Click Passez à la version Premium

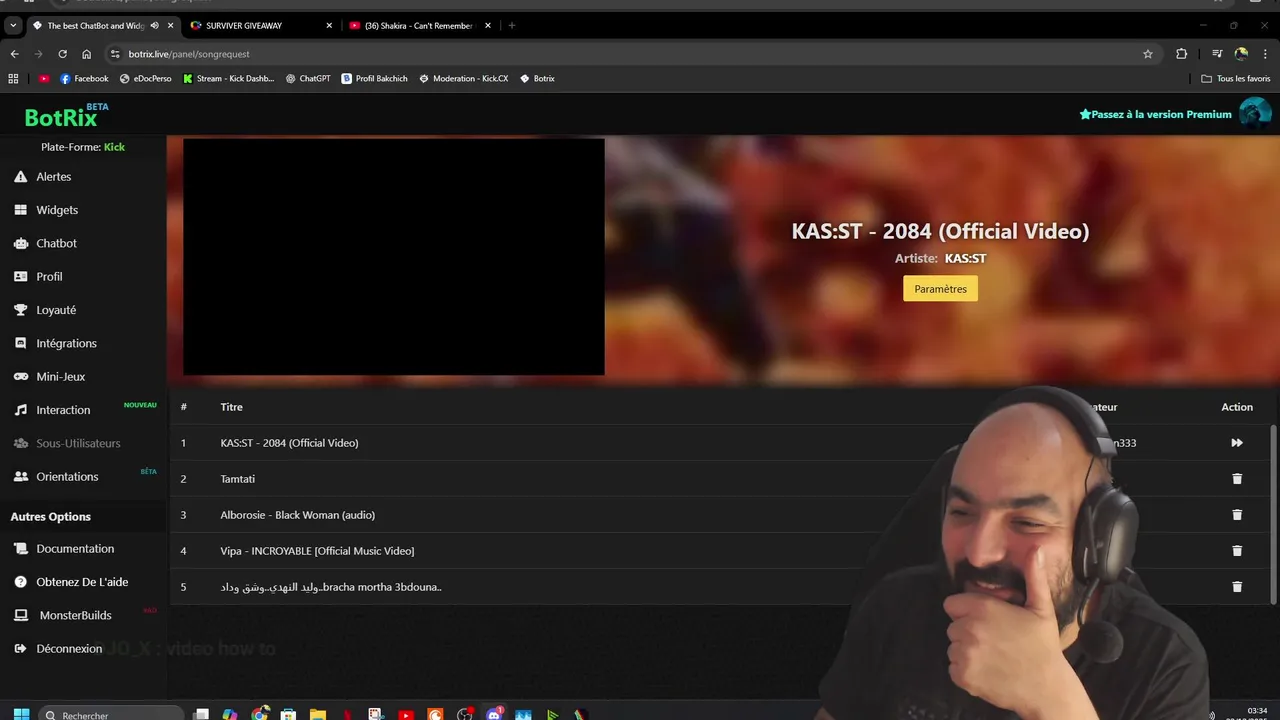1155,115
